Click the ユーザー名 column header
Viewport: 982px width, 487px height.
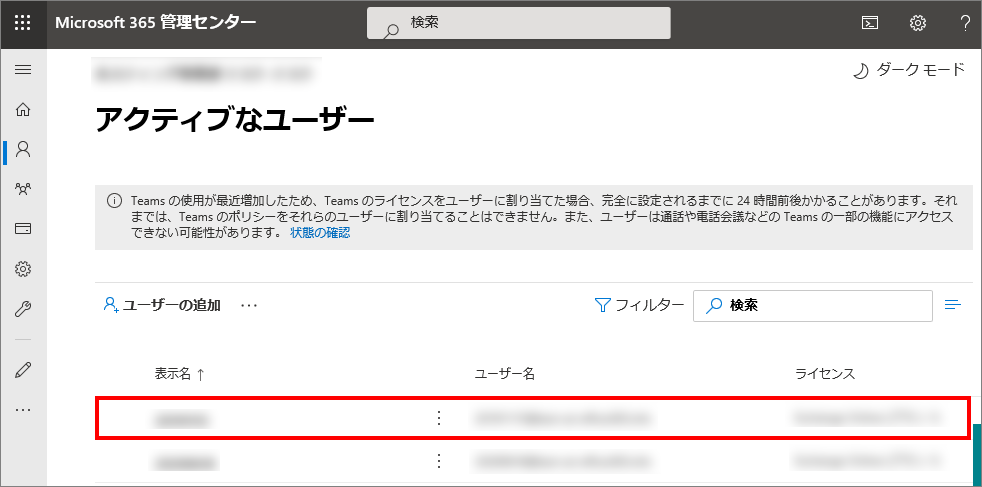(504, 374)
